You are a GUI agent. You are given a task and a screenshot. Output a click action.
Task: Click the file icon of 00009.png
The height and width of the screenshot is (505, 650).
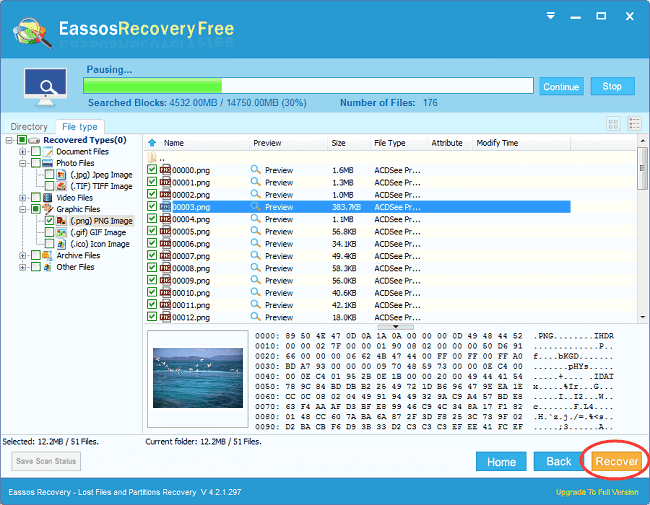tap(165, 280)
